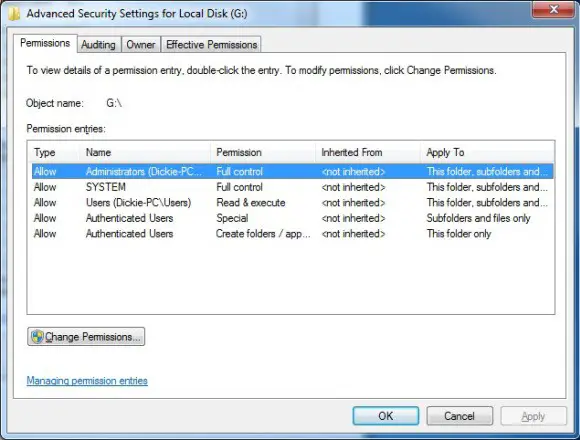
Task: Select the Users Read & execute entry
Action: pyautogui.click(x=292, y=203)
